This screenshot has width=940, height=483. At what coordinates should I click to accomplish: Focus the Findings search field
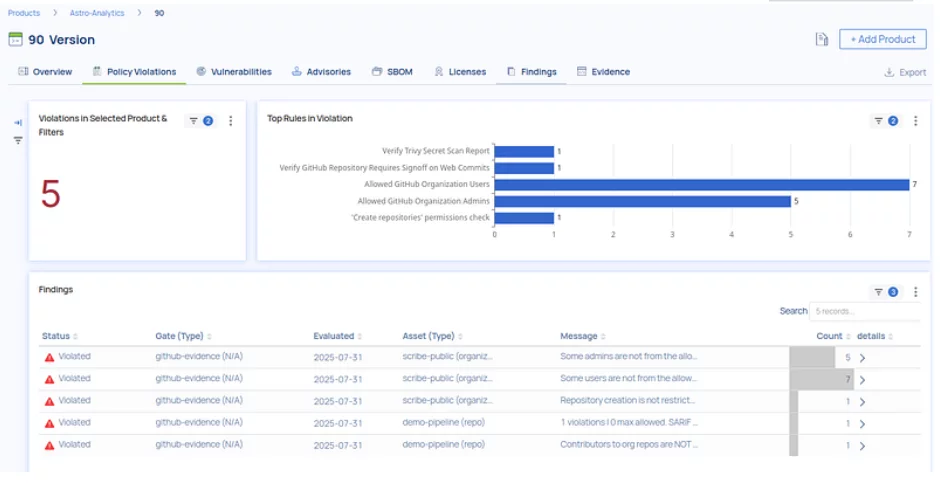coord(864,311)
